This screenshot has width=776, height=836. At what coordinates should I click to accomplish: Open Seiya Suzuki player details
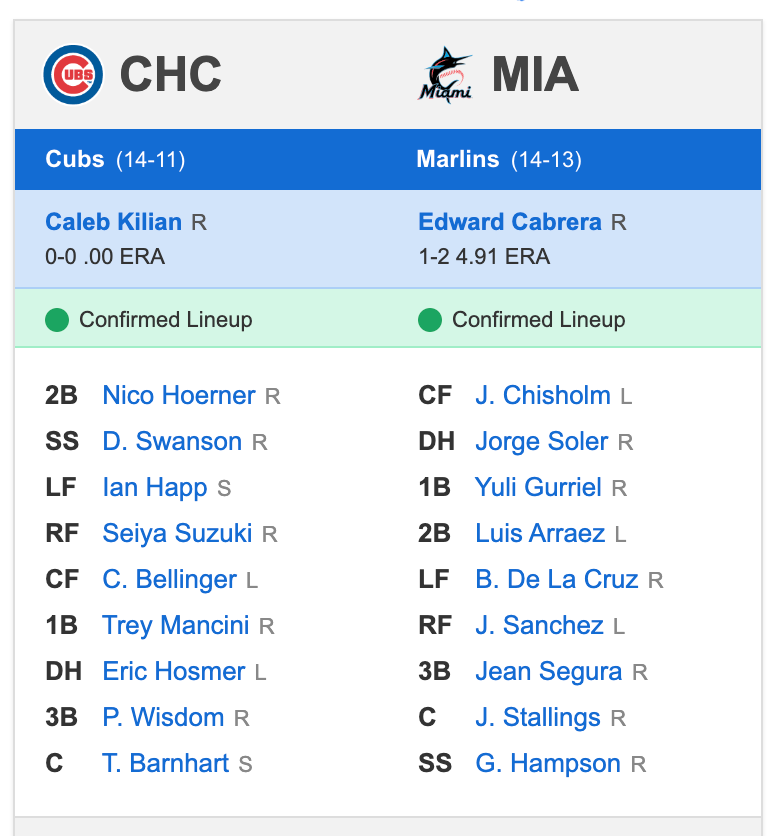coord(177,533)
